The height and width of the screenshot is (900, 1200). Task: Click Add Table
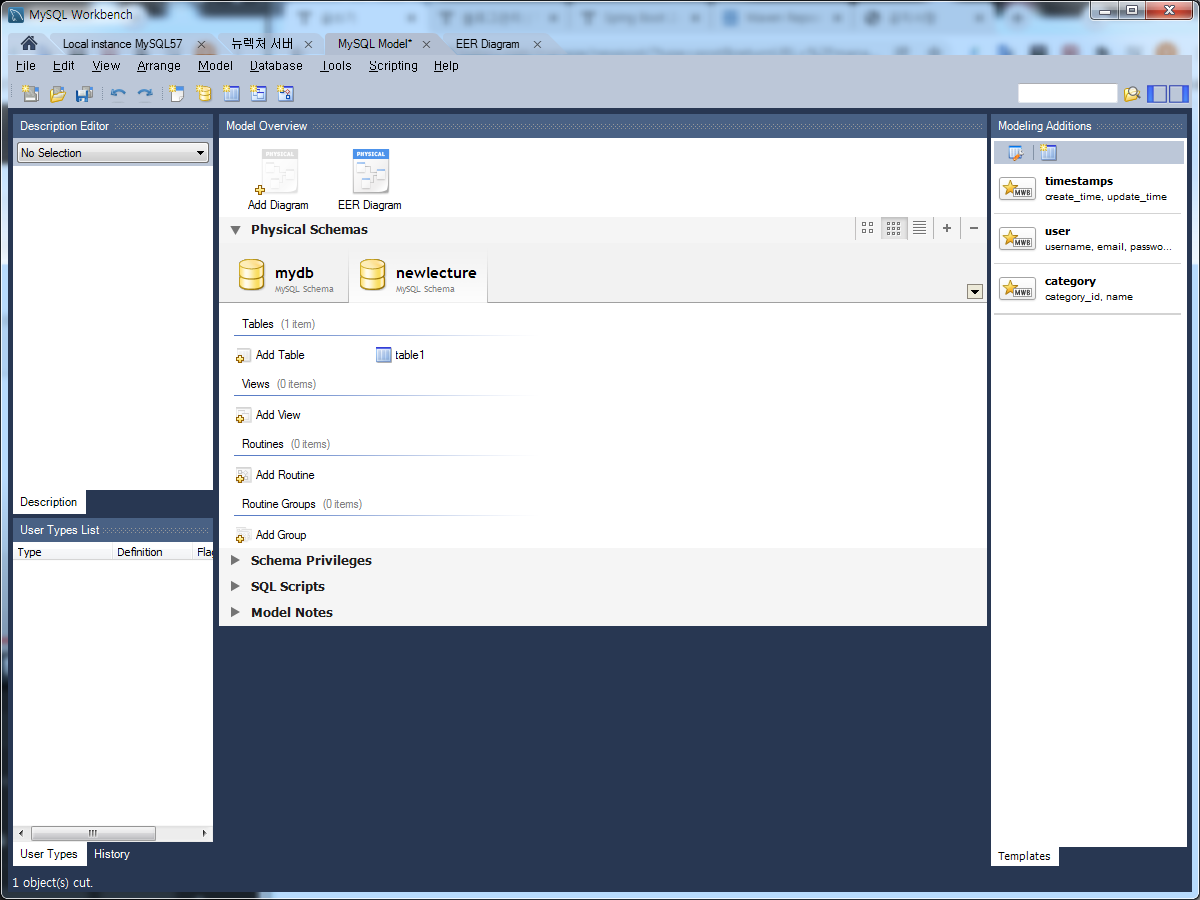coord(271,355)
